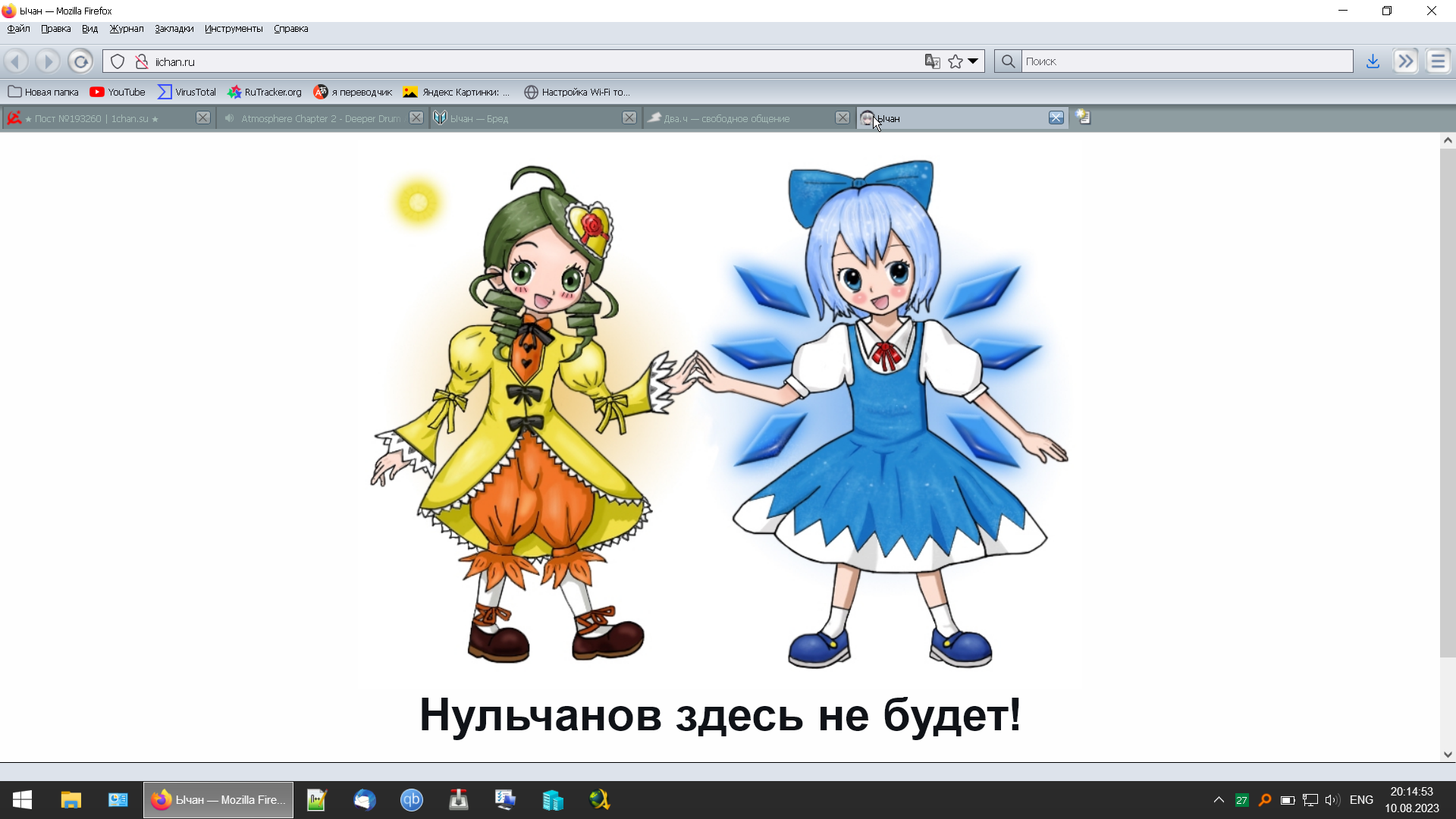Open a new tab with the plus icon
The height and width of the screenshot is (819, 1456).
[x=1083, y=118]
